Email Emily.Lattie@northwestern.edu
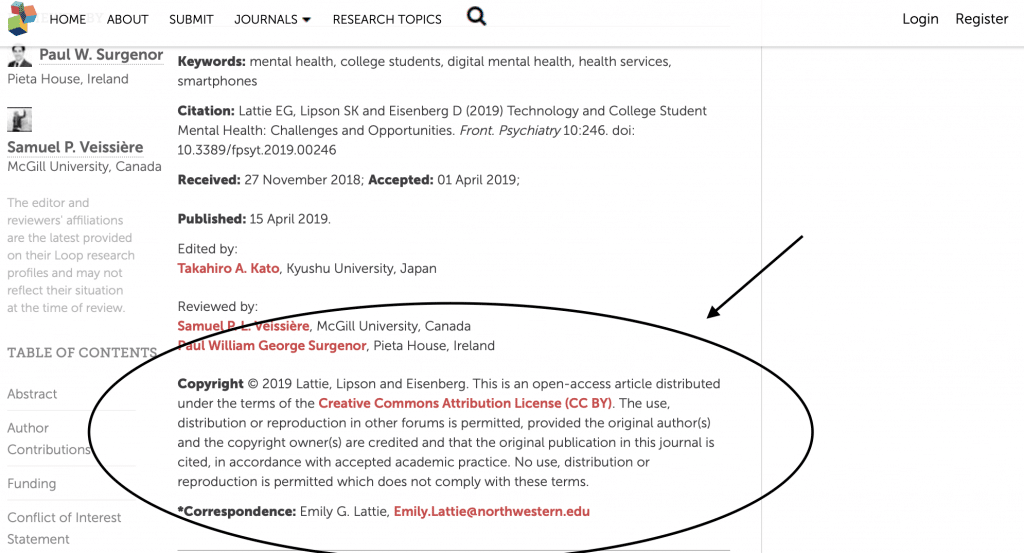Screen dimensions: 1024x553 click(492, 511)
